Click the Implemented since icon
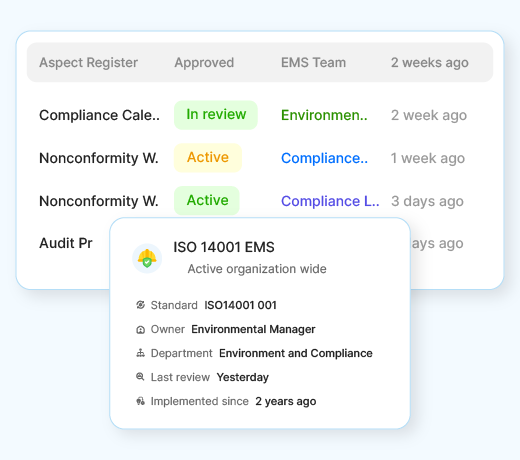 point(140,401)
